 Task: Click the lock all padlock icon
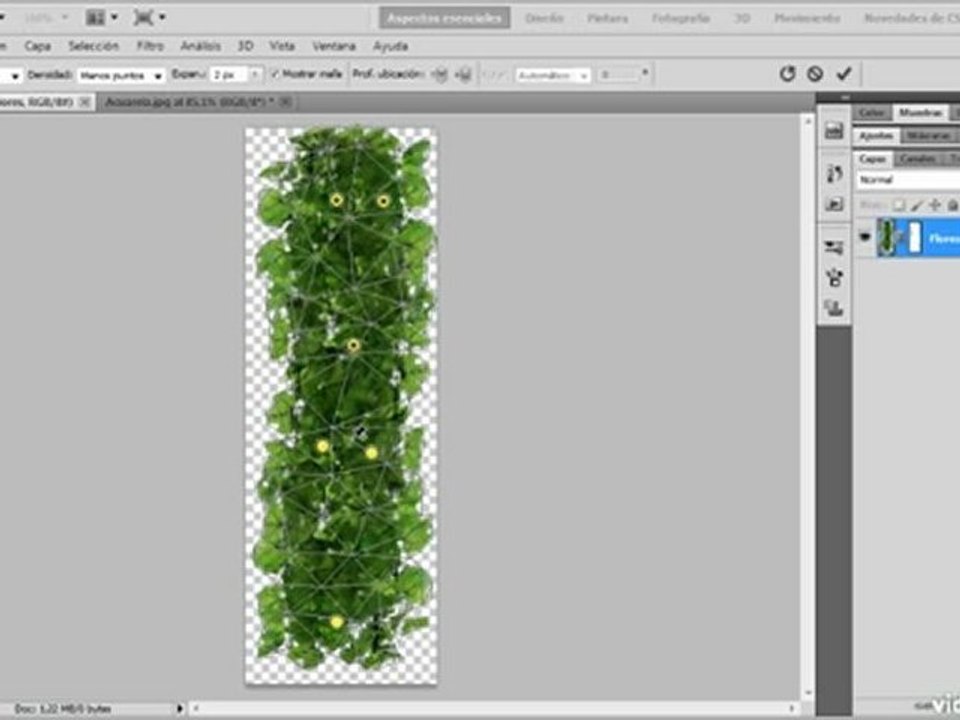952,205
